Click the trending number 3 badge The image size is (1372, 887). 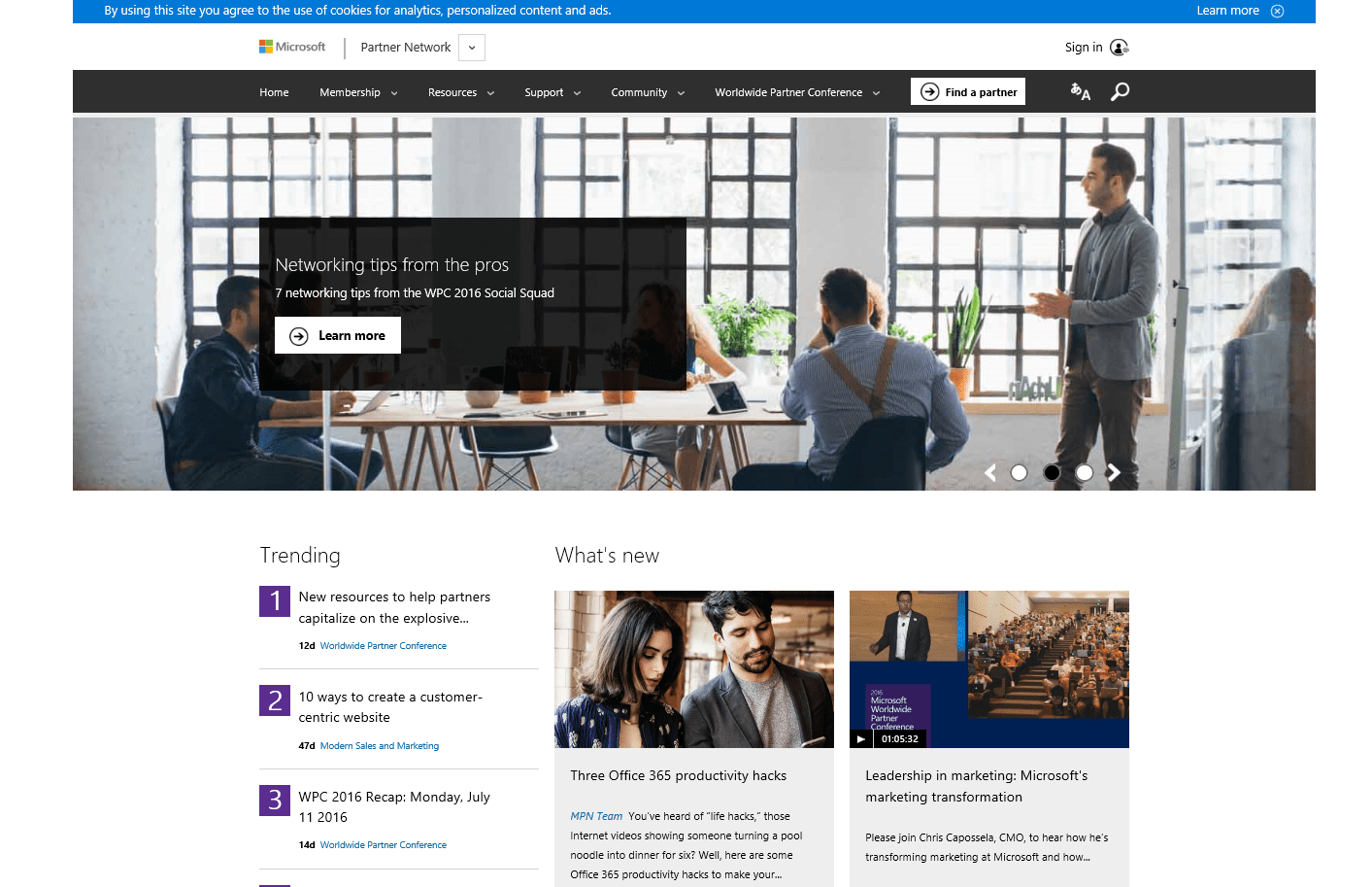click(275, 801)
